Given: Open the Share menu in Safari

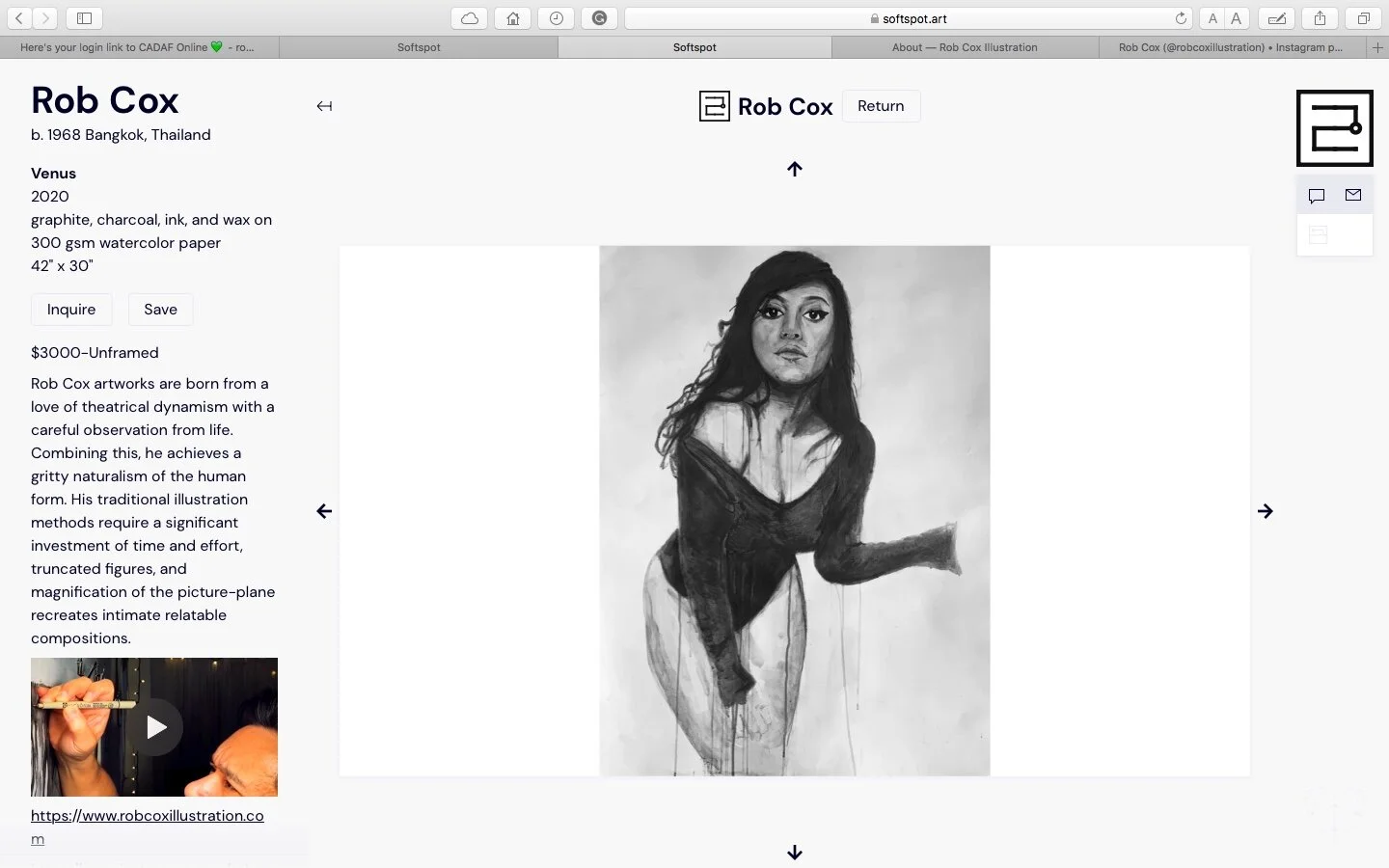Looking at the screenshot, I should click(1320, 18).
